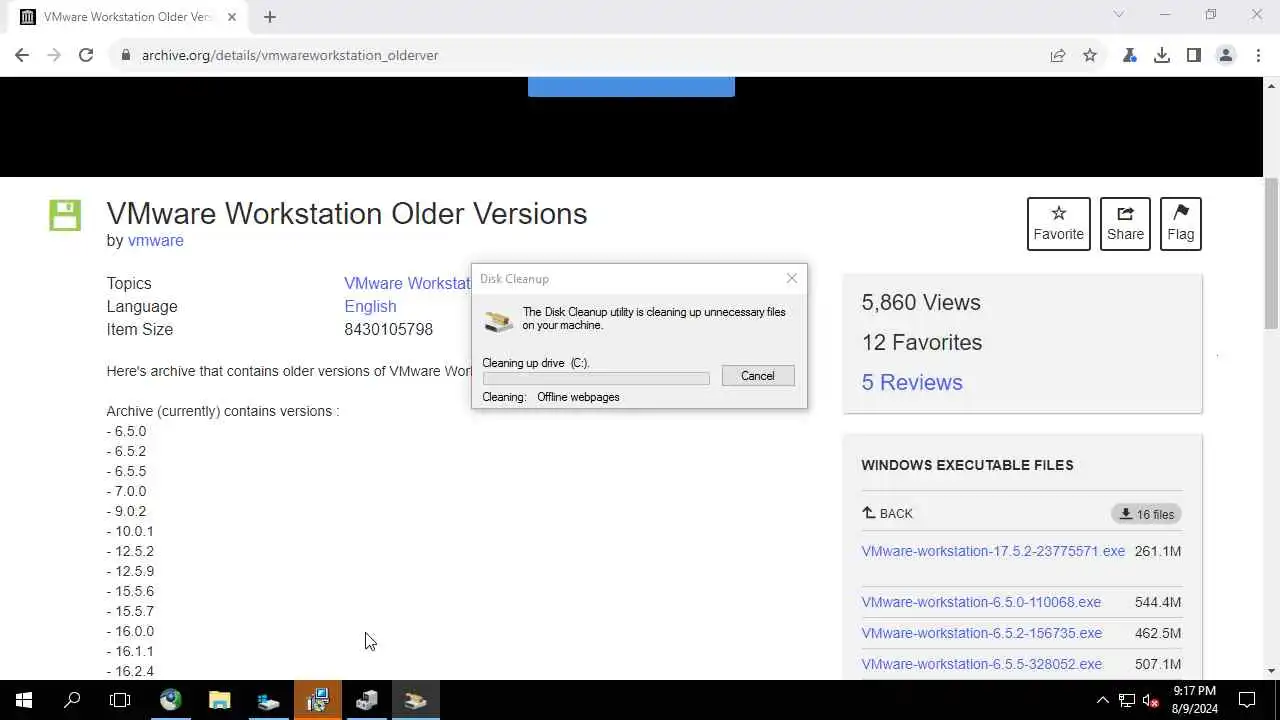The image size is (1280, 720).
Task: Close the Disk Cleanup dialog
Action: [792, 278]
